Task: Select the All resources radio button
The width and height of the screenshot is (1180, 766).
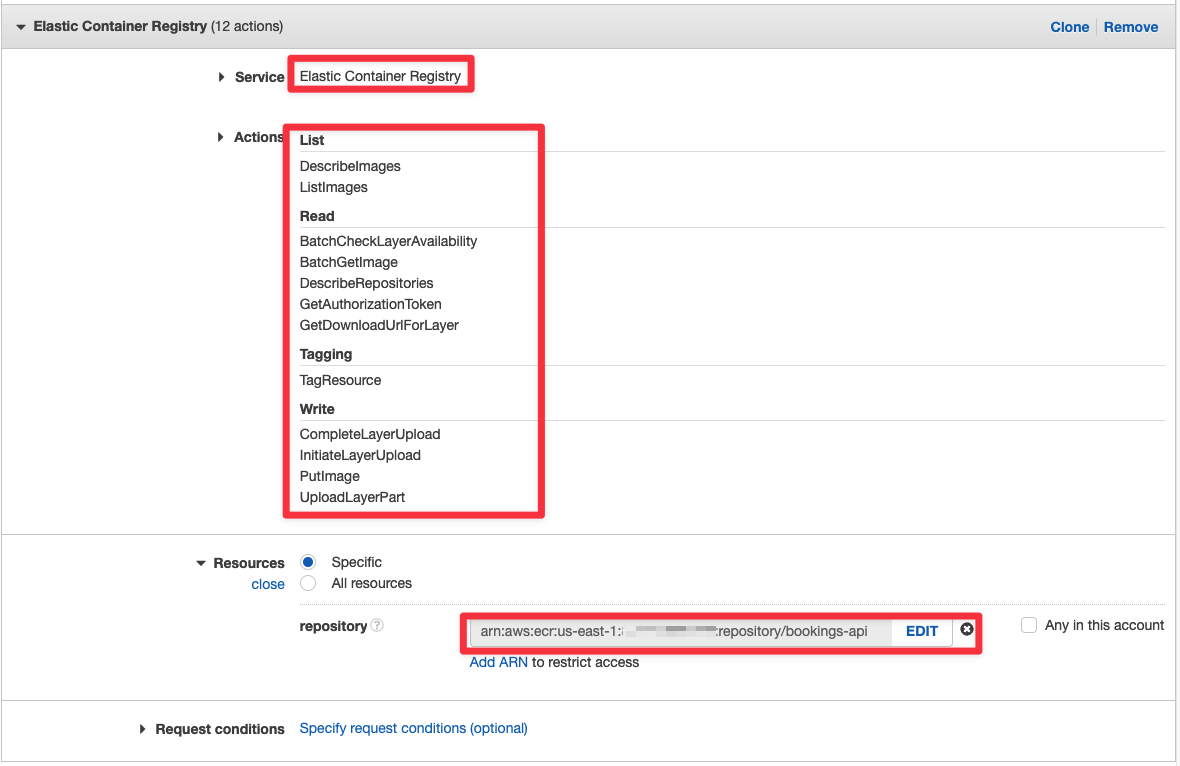Action: 308,583
